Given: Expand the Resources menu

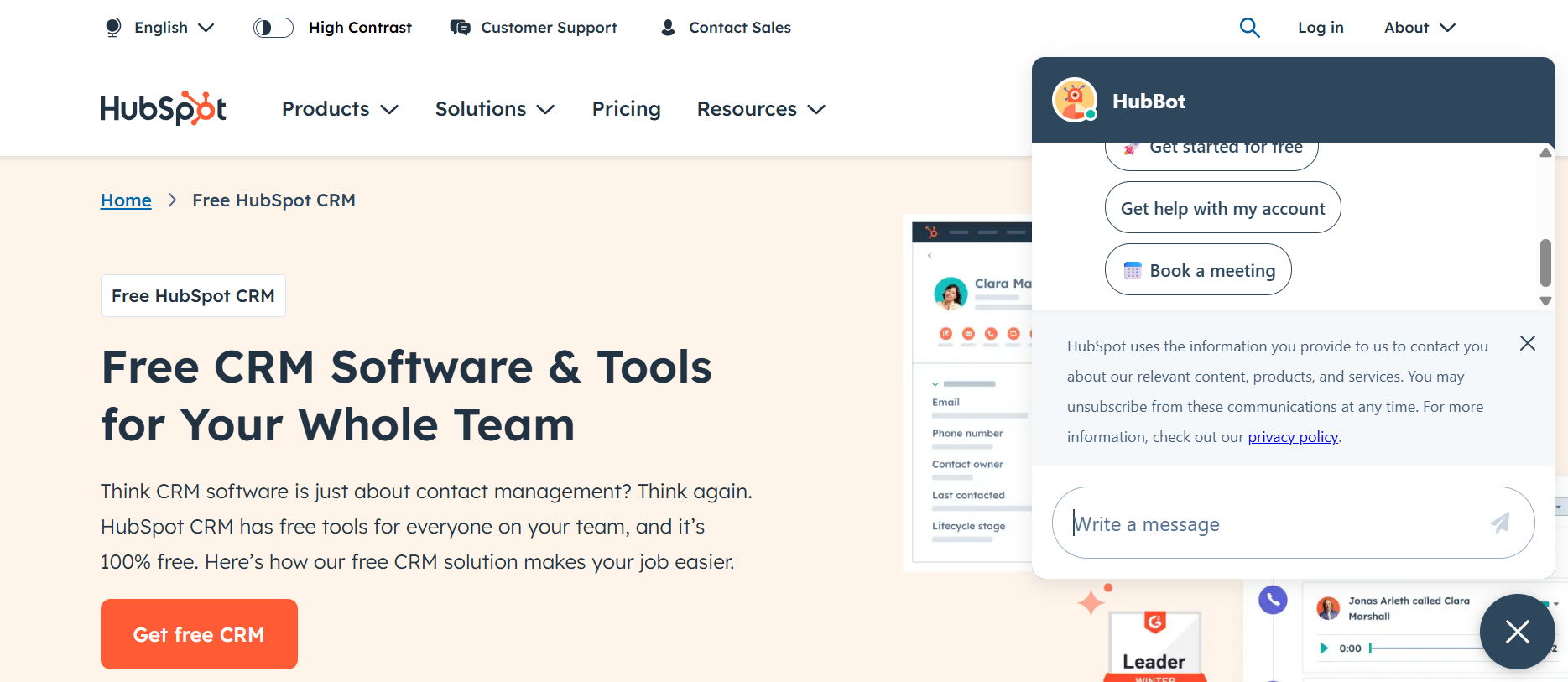Looking at the screenshot, I should [x=762, y=109].
